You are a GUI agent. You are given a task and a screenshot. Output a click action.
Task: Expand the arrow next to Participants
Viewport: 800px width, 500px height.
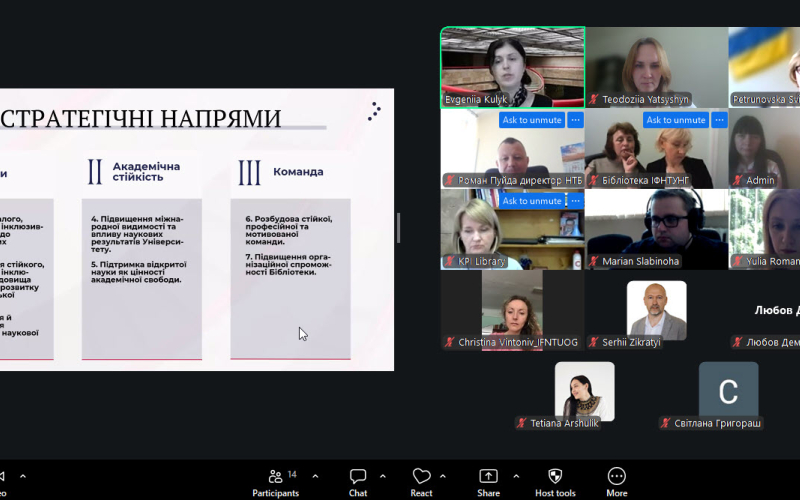[315, 476]
